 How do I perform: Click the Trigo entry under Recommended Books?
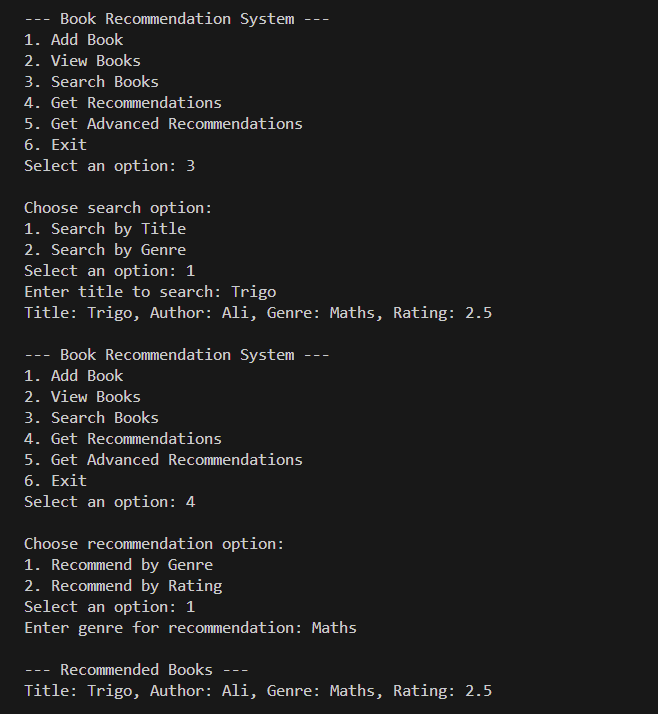pyautogui.click(x=258, y=691)
